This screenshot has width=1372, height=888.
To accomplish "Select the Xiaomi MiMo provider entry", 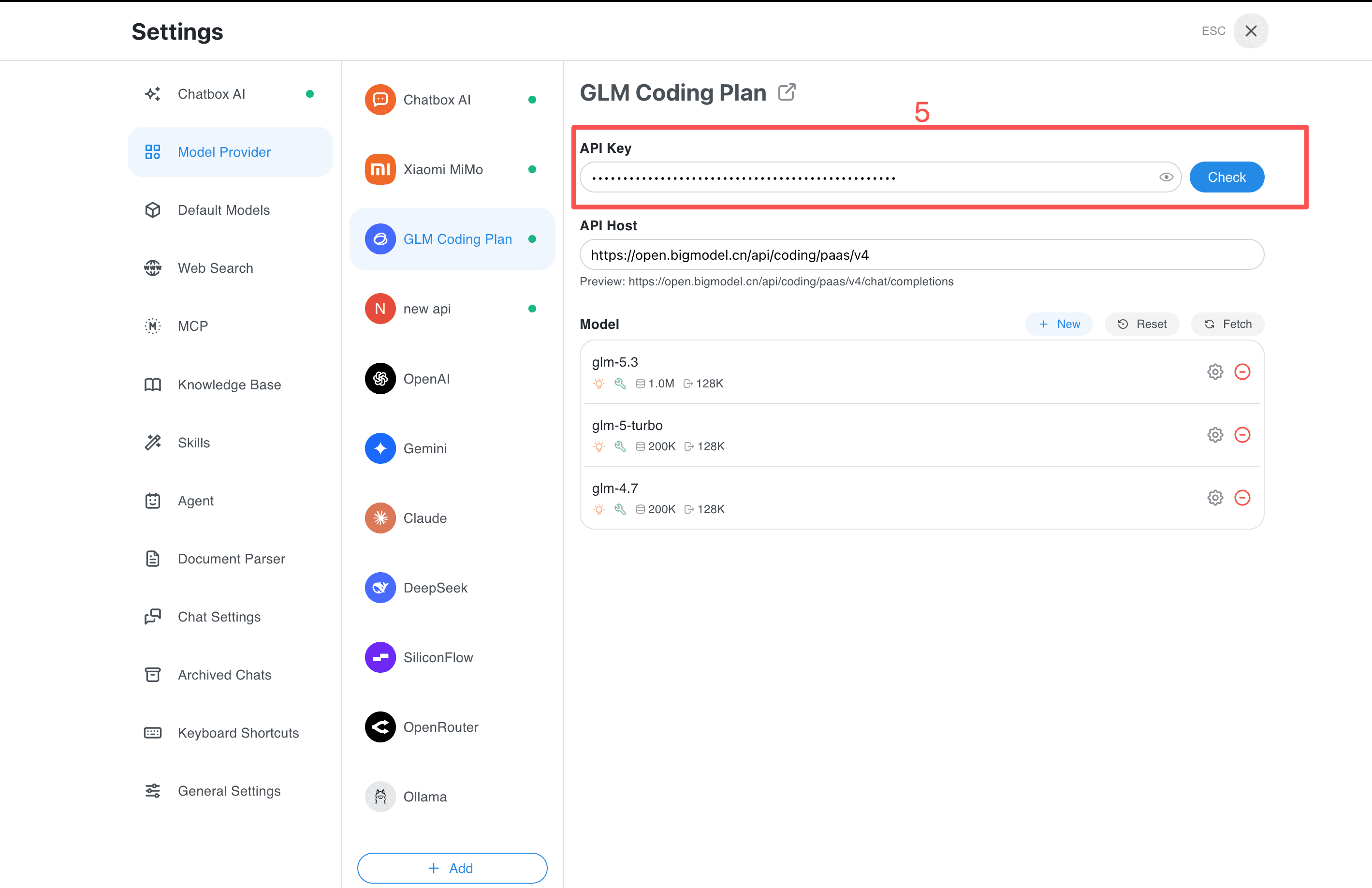I will tap(452, 170).
